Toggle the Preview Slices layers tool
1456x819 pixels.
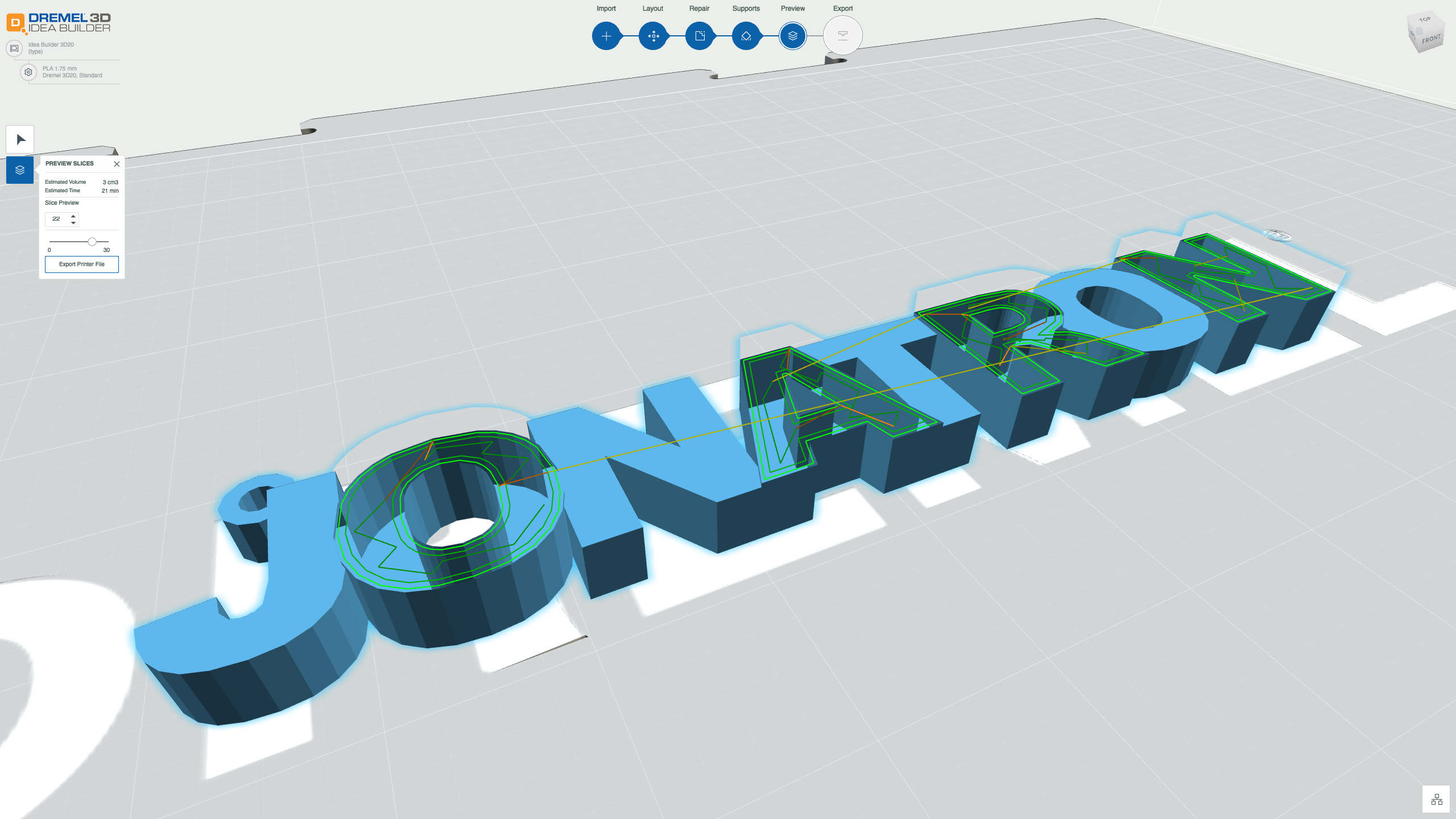tap(20, 170)
